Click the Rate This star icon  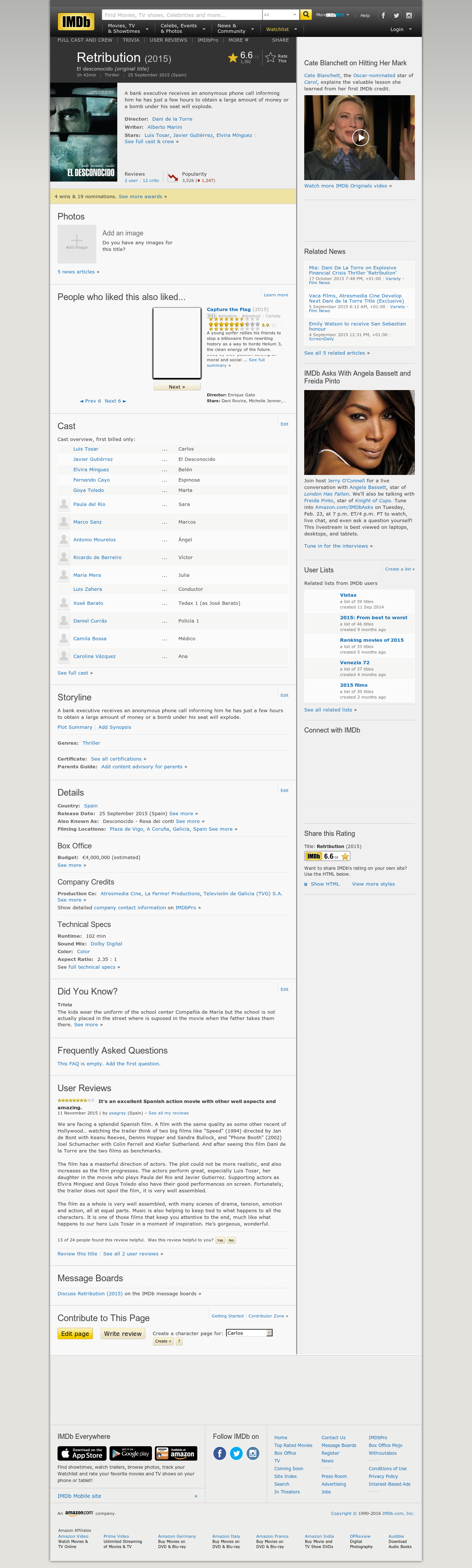pos(271,58)
